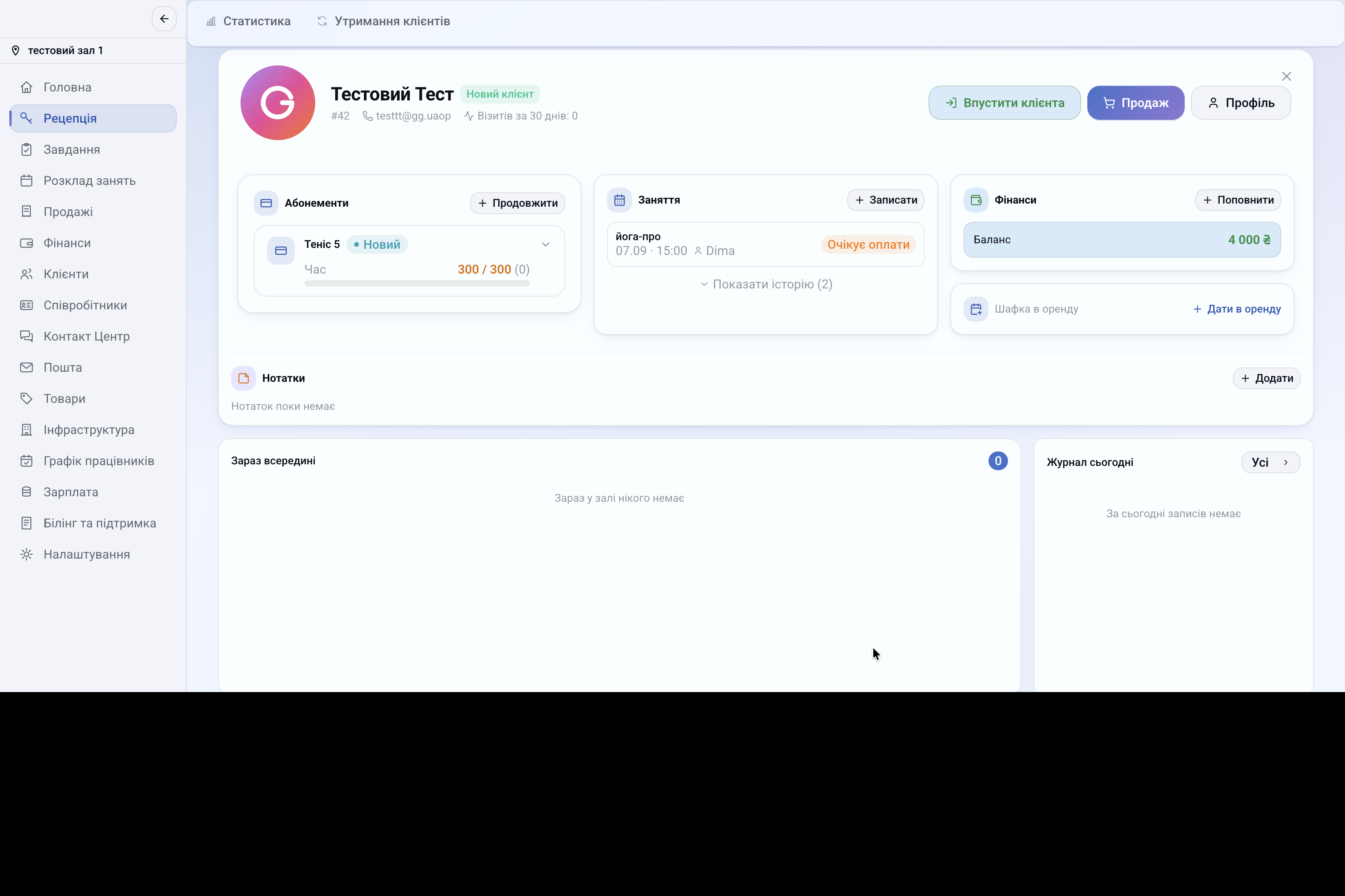Click the Товари tag icon
1345x896 pixels.
[x=26, y=399]
